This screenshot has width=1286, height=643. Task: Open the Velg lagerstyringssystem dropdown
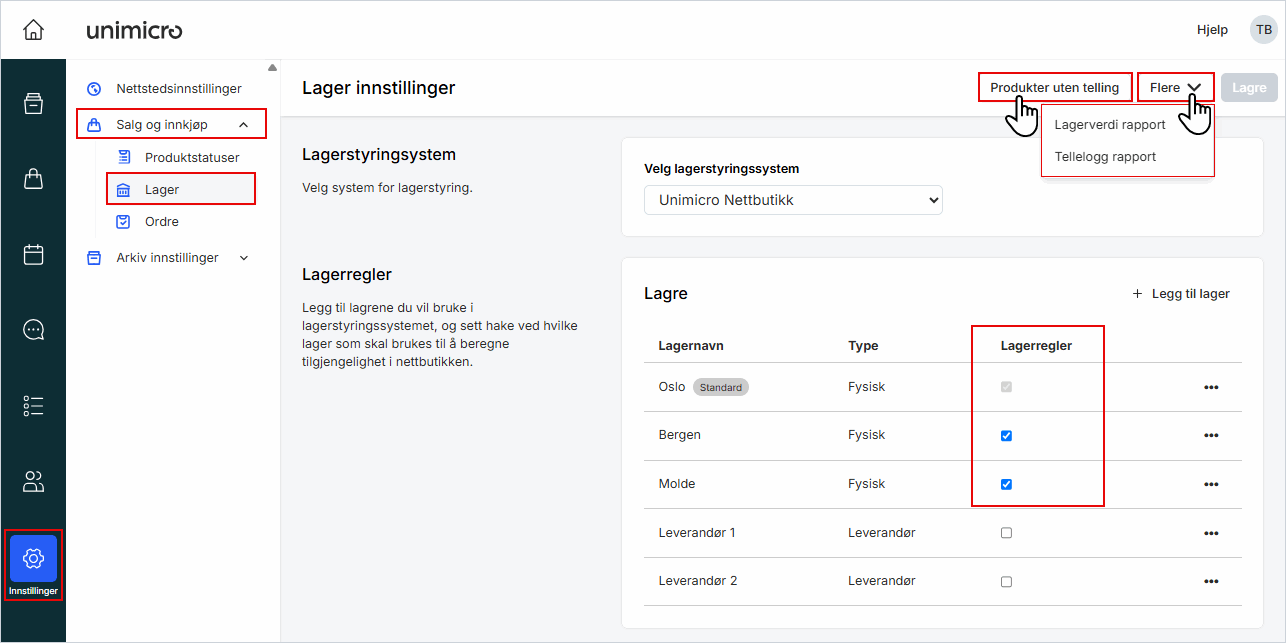(x=792, y=200)
